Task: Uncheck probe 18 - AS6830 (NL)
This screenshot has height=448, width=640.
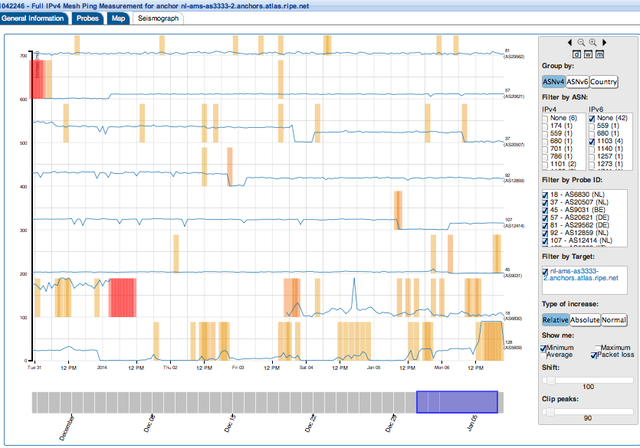Action: click(545, 195)
